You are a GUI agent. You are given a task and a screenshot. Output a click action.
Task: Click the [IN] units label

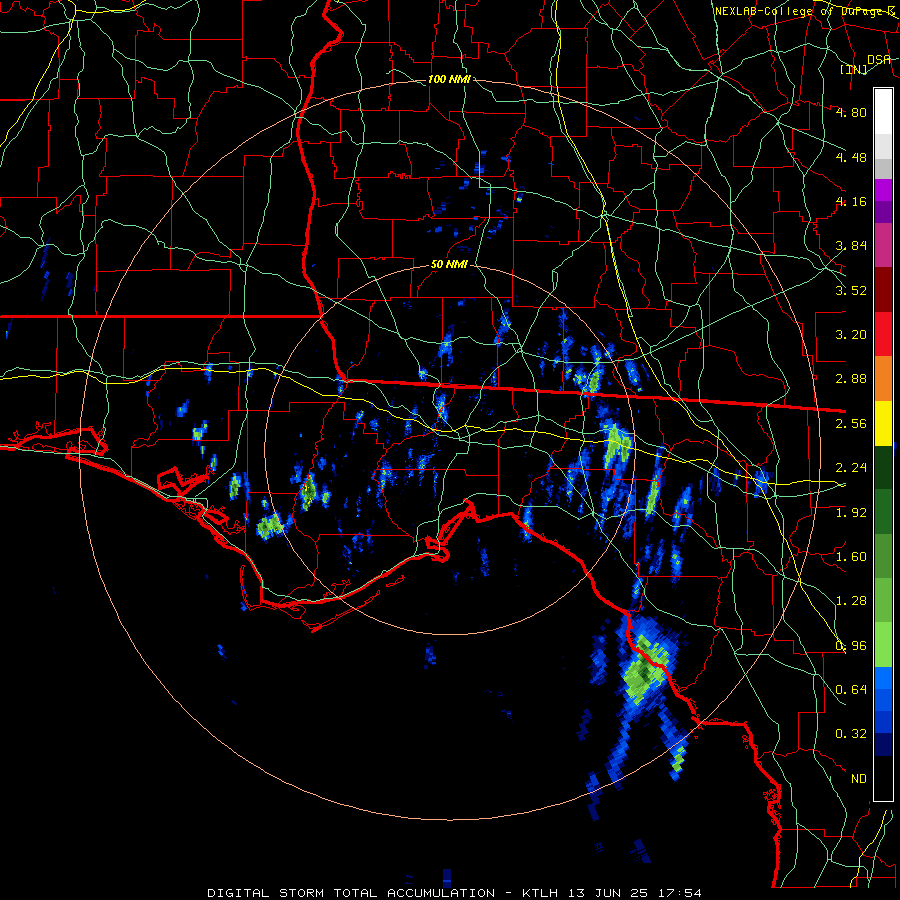854,69
